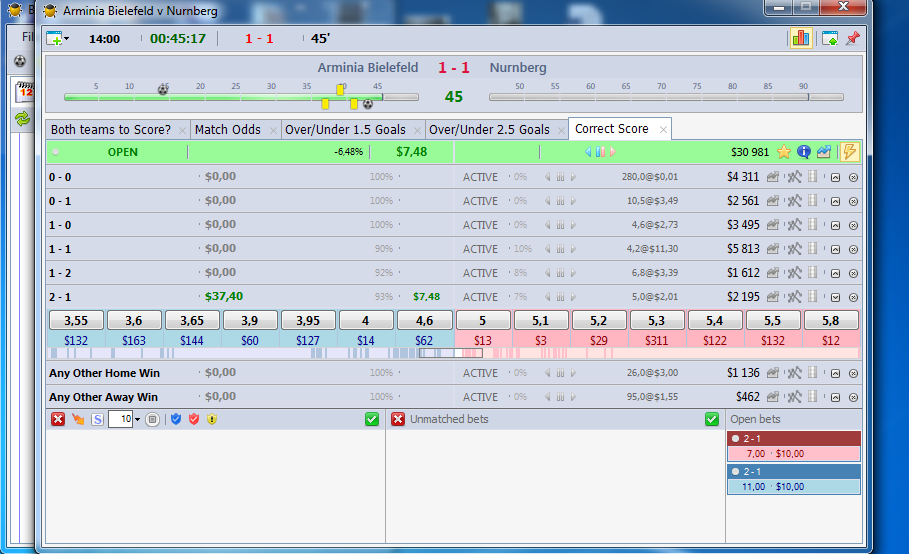Click green checkmark in Unmatched bets header
The width and height of the screenshot is (909, 554).
(712, 419)
